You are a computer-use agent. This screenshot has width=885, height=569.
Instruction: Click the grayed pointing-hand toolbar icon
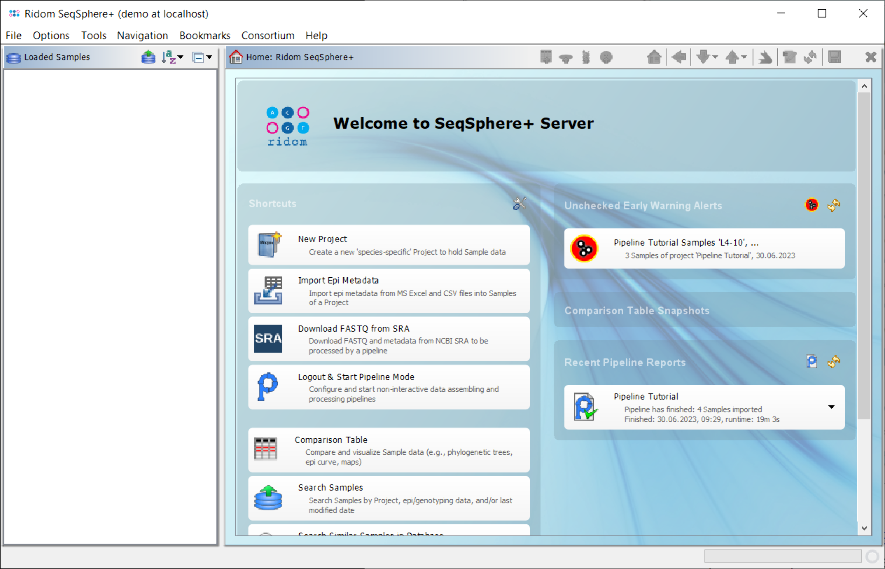[x=765, y=57]
